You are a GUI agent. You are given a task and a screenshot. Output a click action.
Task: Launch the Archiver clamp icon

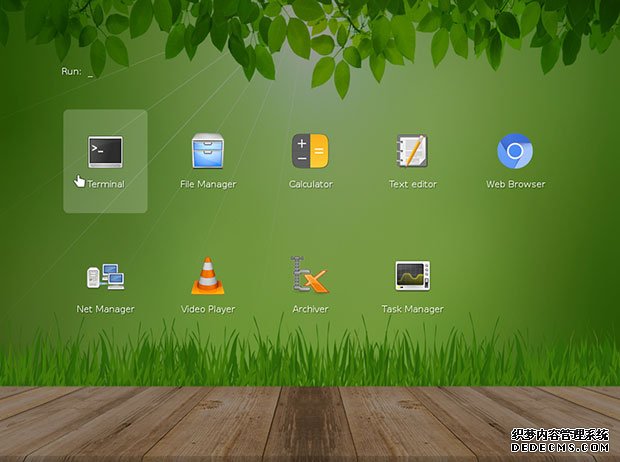coord(310,275)
